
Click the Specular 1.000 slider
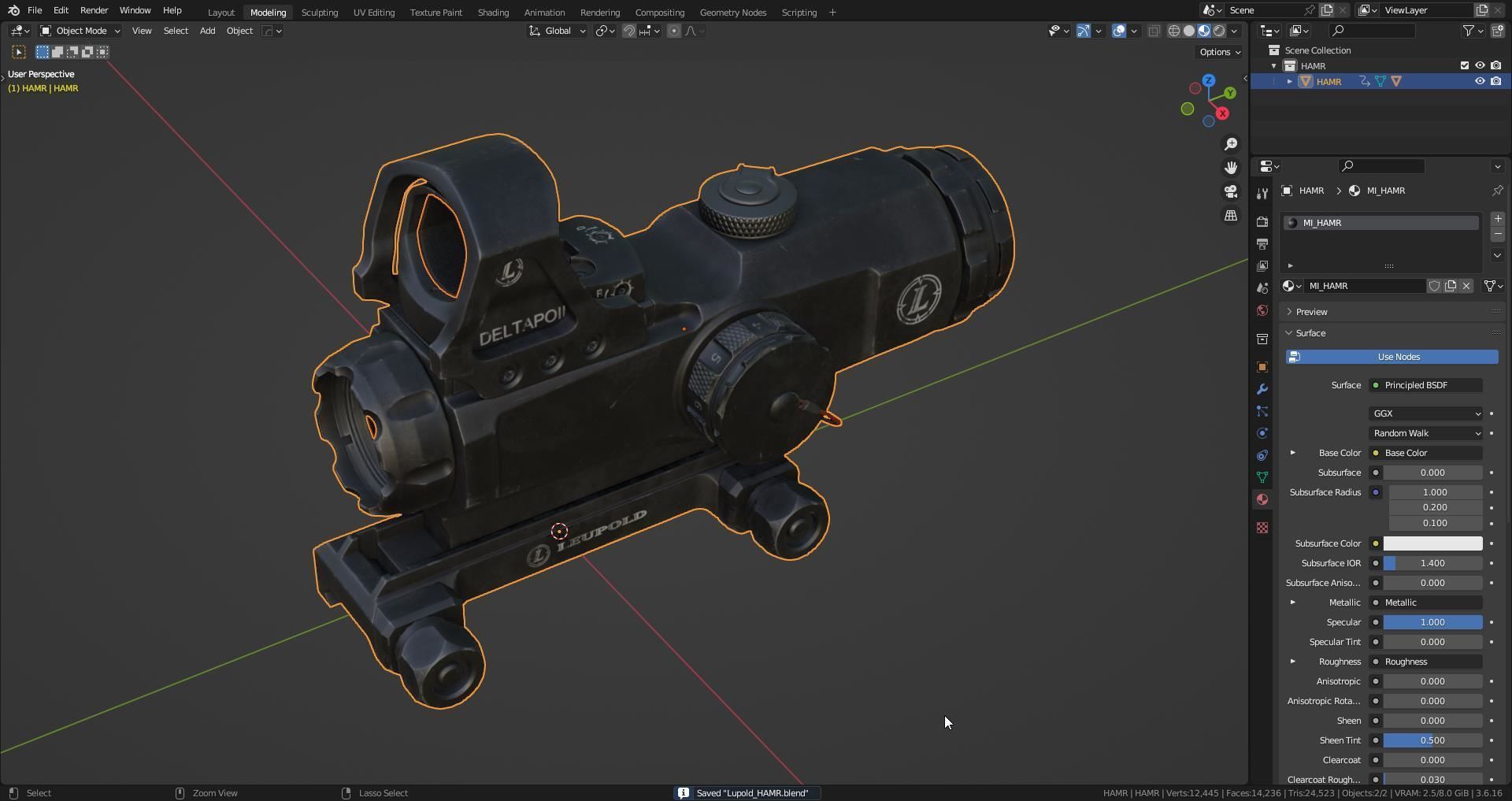[x=1432, y=622]
